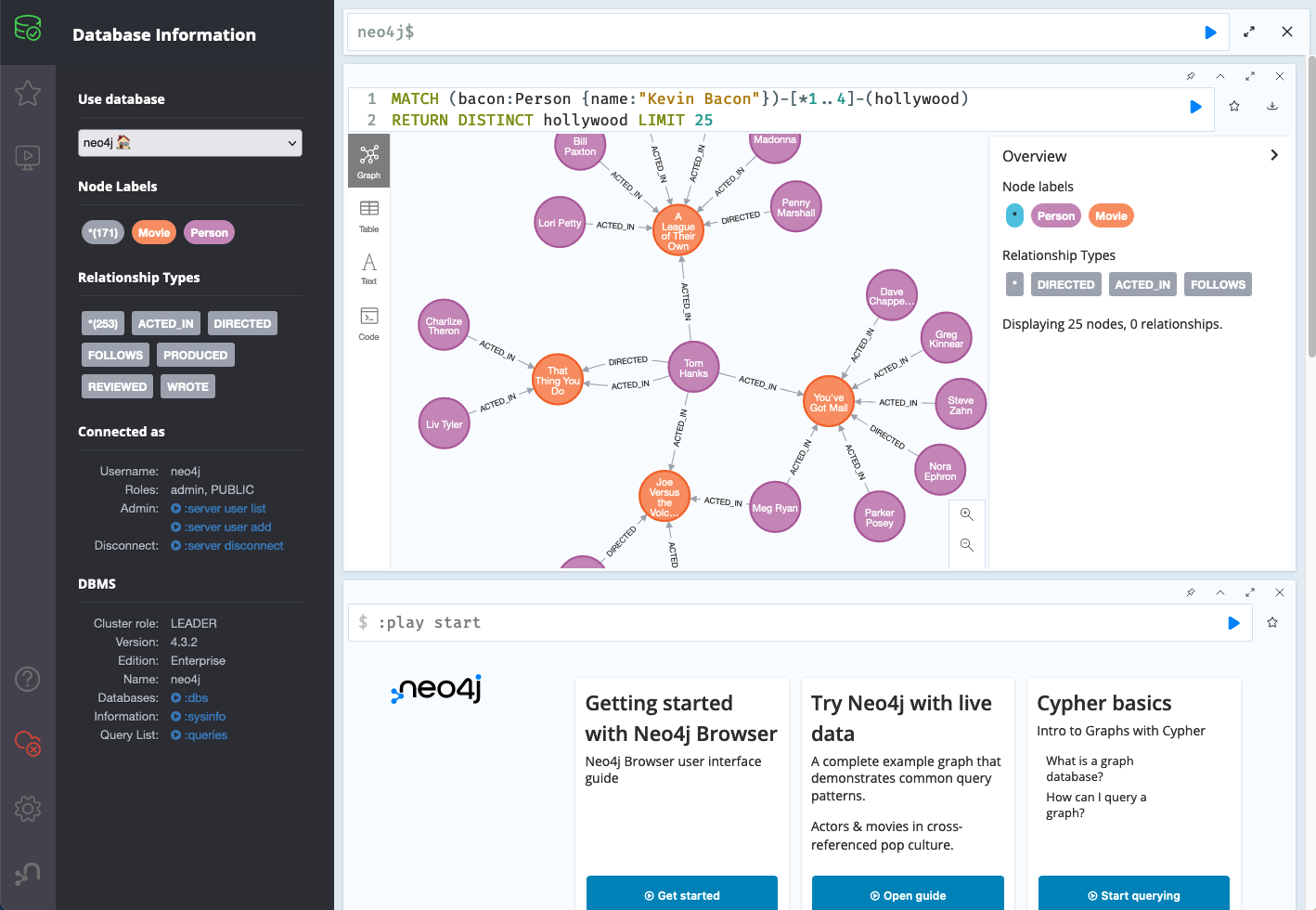Screen dimensions: 1316x910
Task: Click the *(253) relationship type chip
Action: (x=103, y=323)
